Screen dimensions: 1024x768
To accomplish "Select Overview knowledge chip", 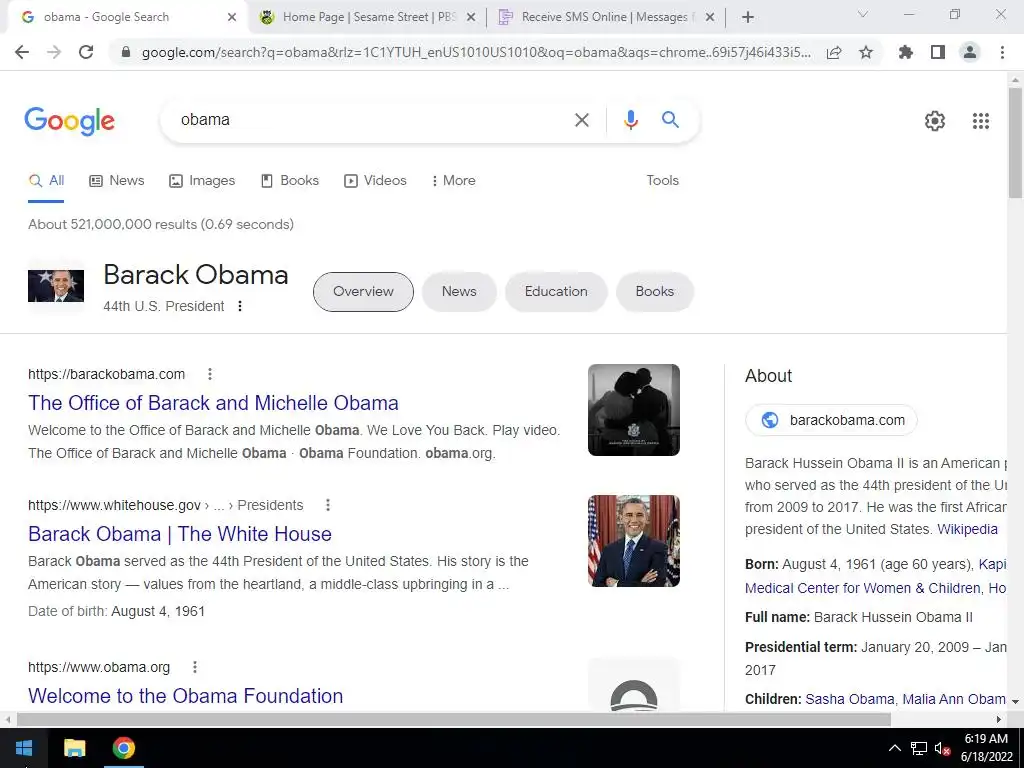I will [x=363, y=292].
